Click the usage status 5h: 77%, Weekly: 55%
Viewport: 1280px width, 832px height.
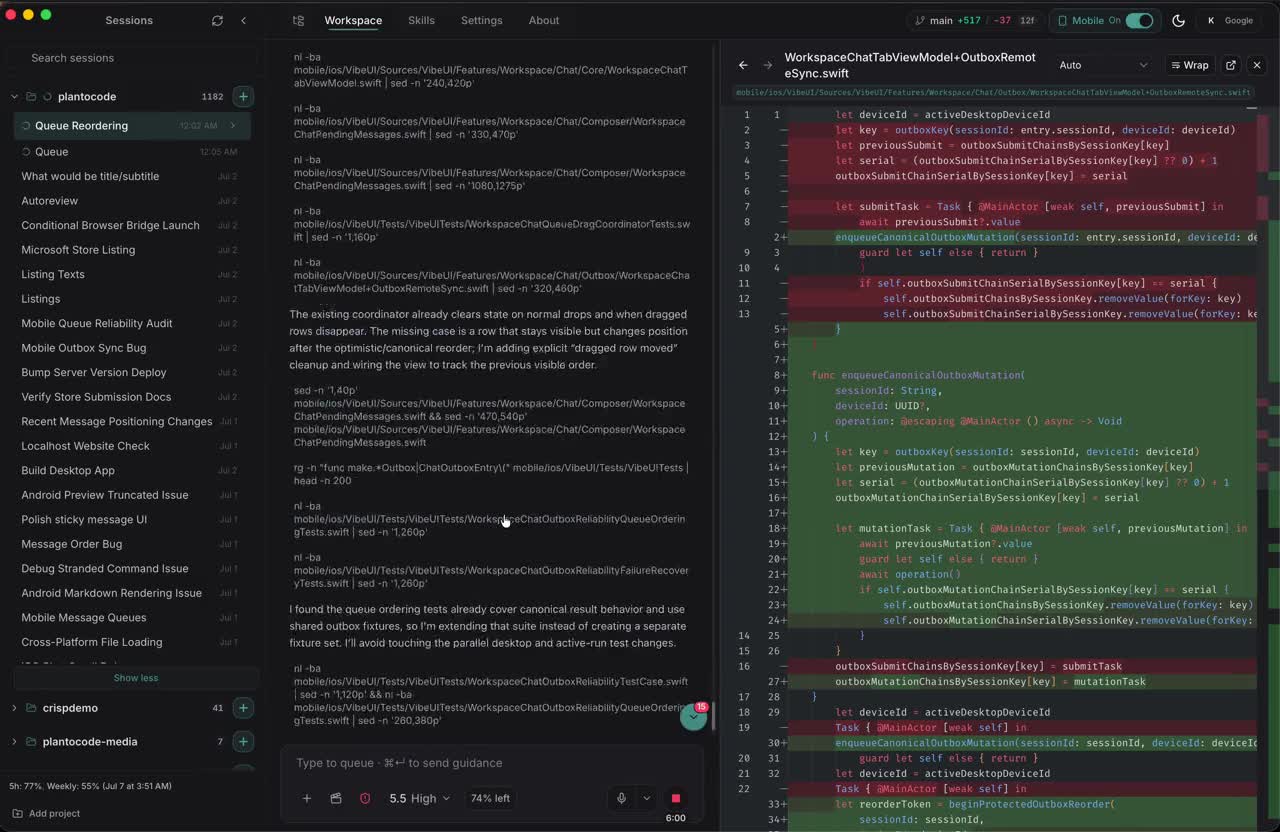click(90, 786)
